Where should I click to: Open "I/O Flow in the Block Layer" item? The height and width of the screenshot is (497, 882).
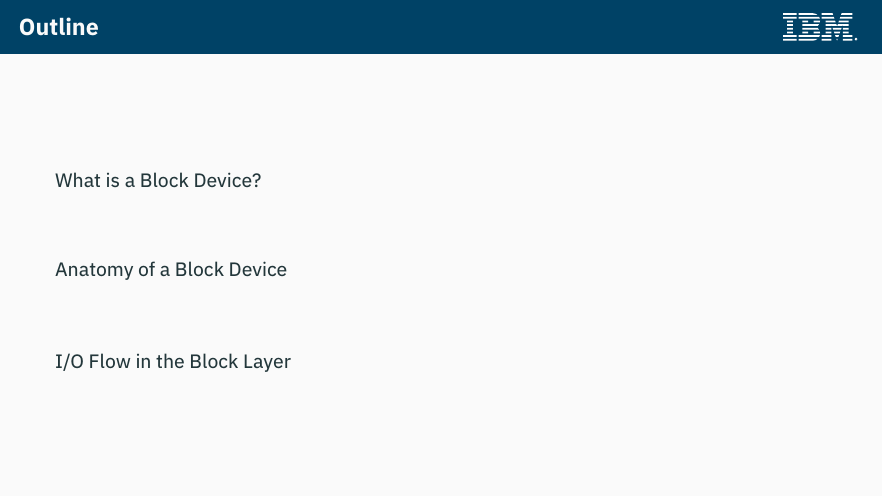tap(173, 362)
